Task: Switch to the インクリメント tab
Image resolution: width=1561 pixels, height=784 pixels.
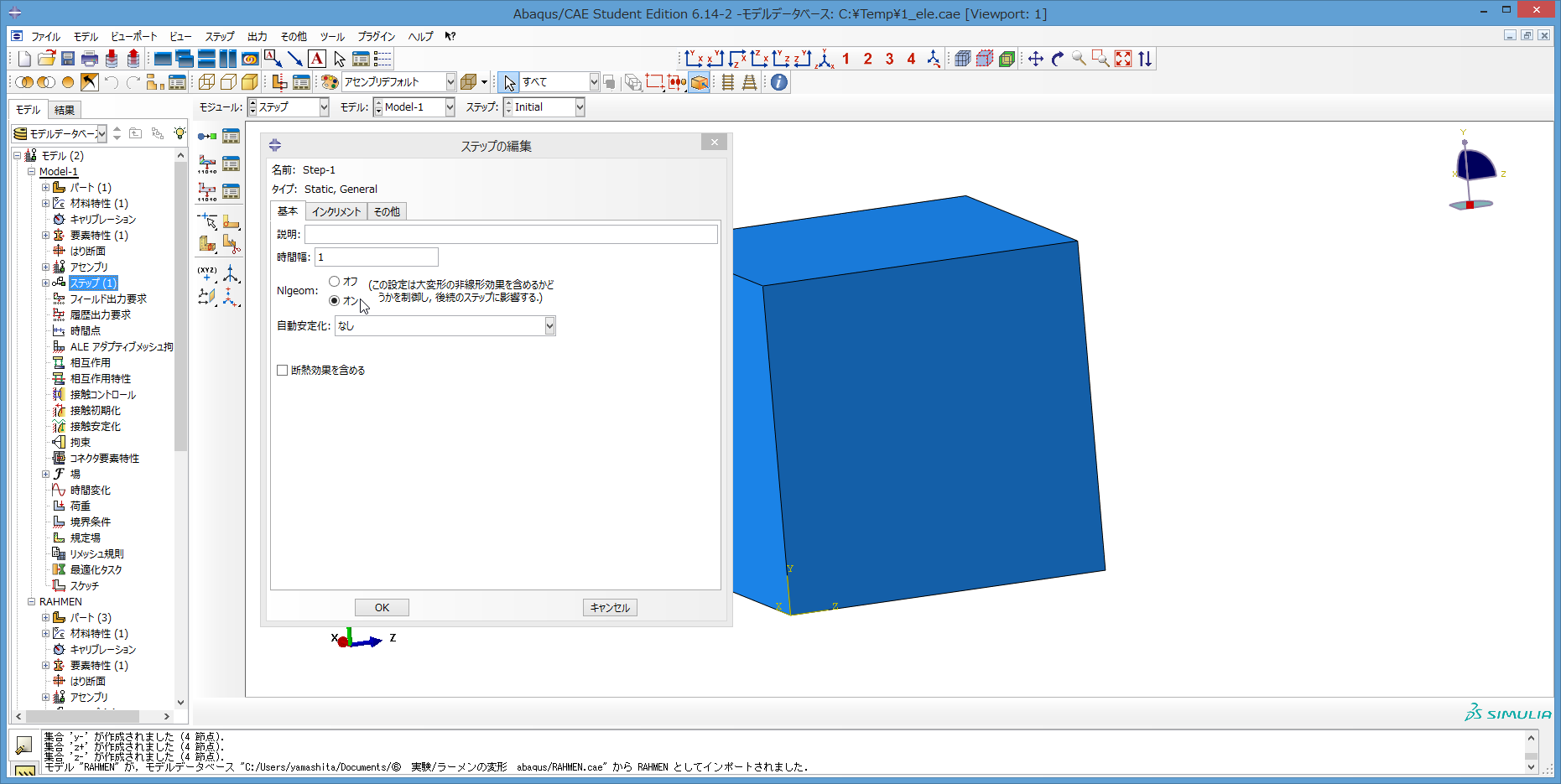Action: pos(336,212)
